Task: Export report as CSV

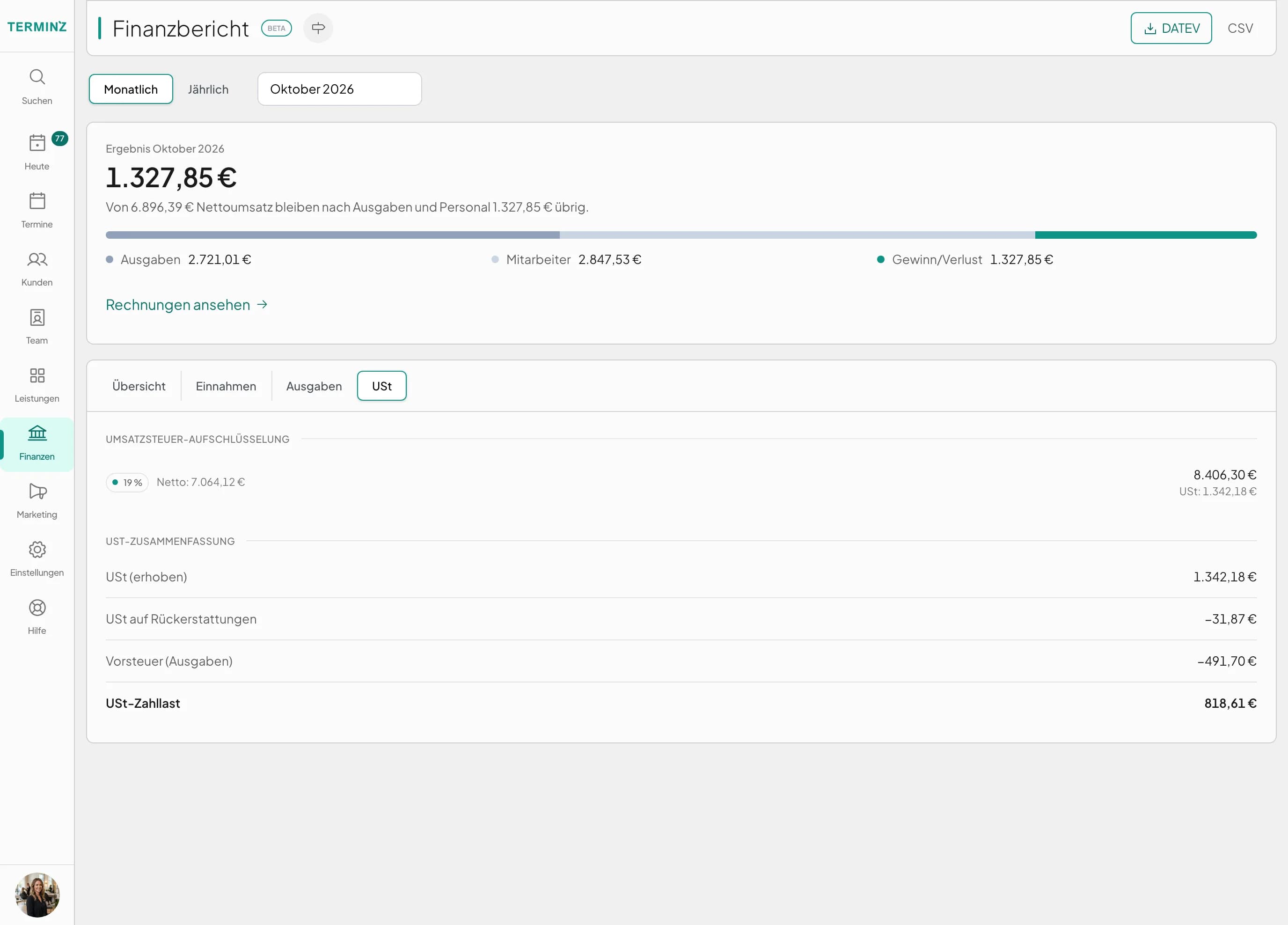Action: point(1240,28)
